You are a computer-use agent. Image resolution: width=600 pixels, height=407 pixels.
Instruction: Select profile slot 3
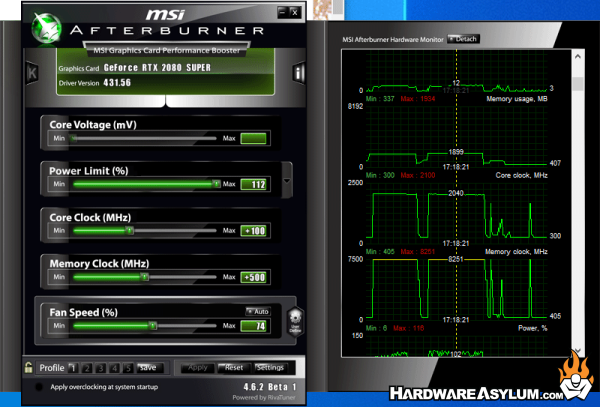point(101,368)
